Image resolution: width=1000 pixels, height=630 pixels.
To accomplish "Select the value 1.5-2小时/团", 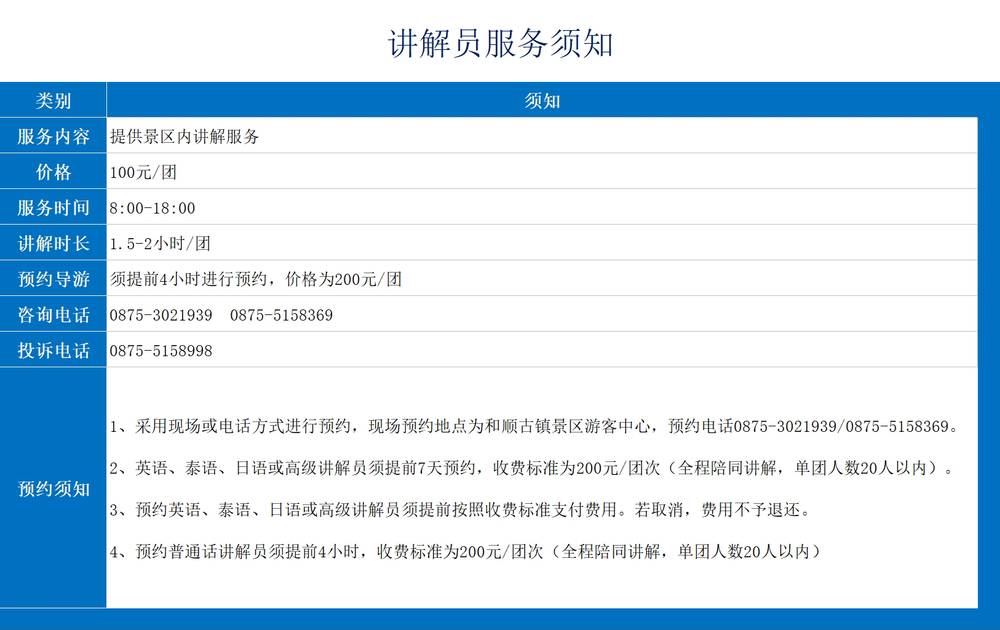I will click(159, 244).
